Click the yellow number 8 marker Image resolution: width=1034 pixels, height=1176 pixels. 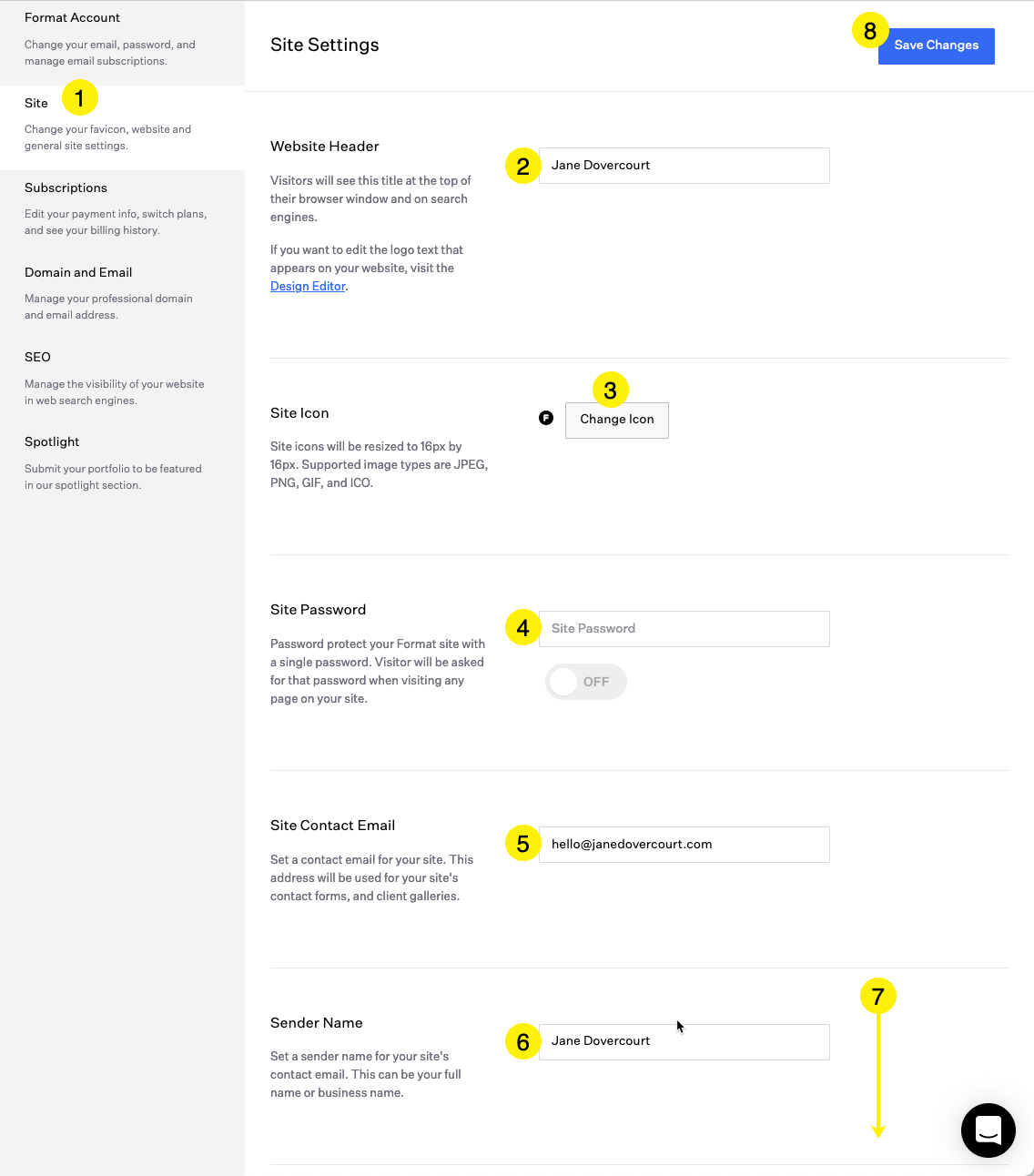pos(870,31)
